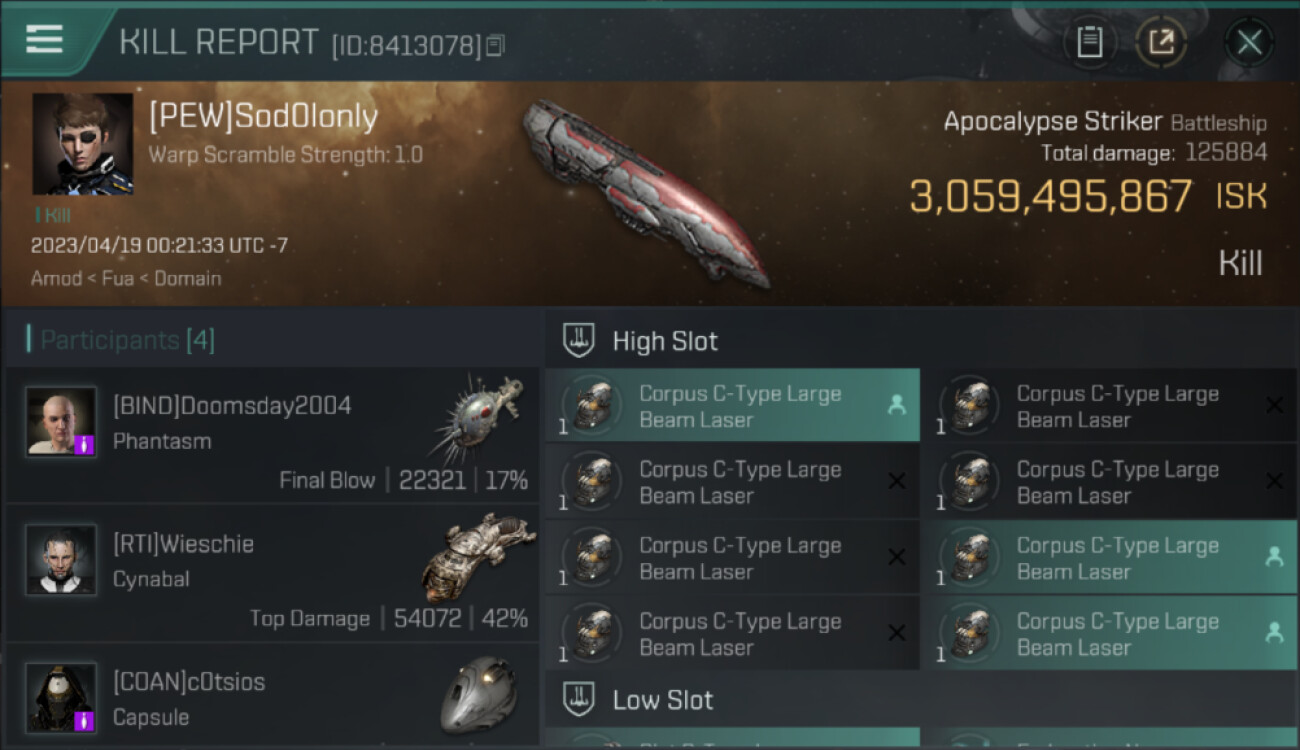
Task: Click the victim name [PEW]SodOlonly
Action: point(263,117)
